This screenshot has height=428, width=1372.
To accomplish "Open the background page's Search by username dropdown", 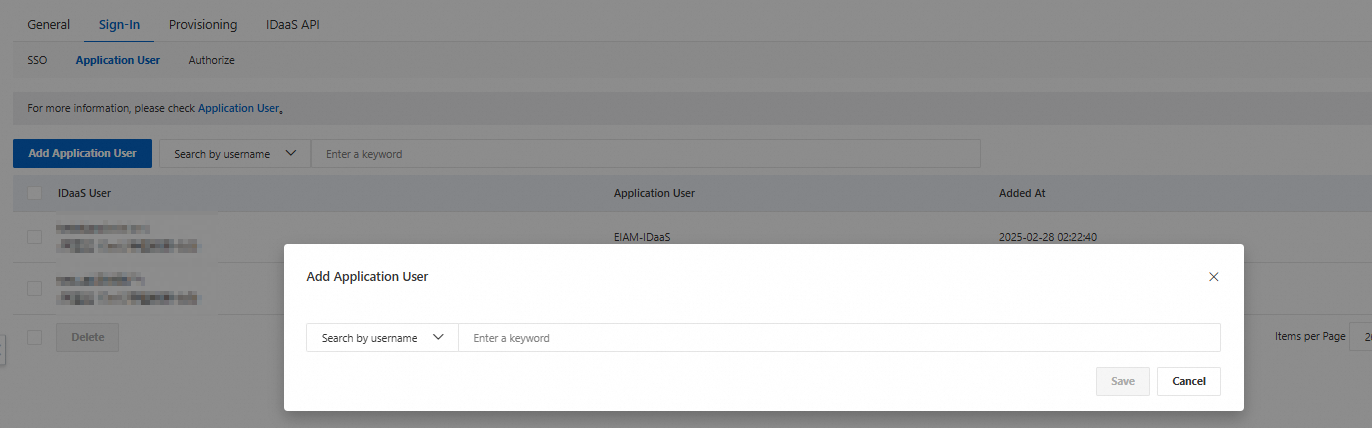I will 235,154.
